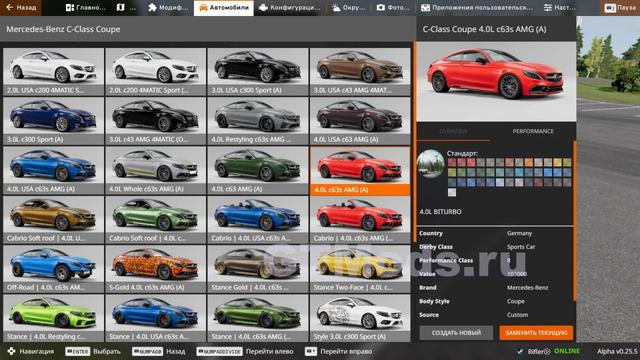This screenshot has width=640, height=360.
Task: Click the Пауза button
Action: click(x=620, y=7)
